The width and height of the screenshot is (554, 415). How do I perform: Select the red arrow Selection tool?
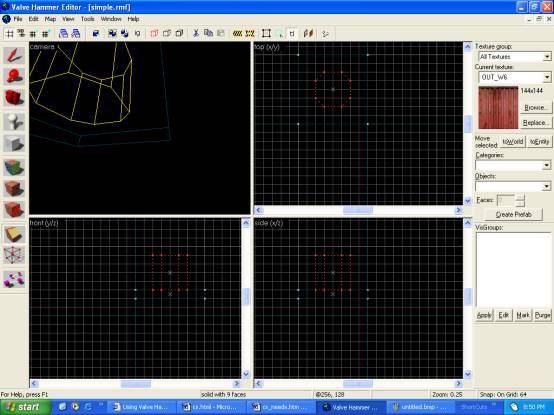pos(14,56)
